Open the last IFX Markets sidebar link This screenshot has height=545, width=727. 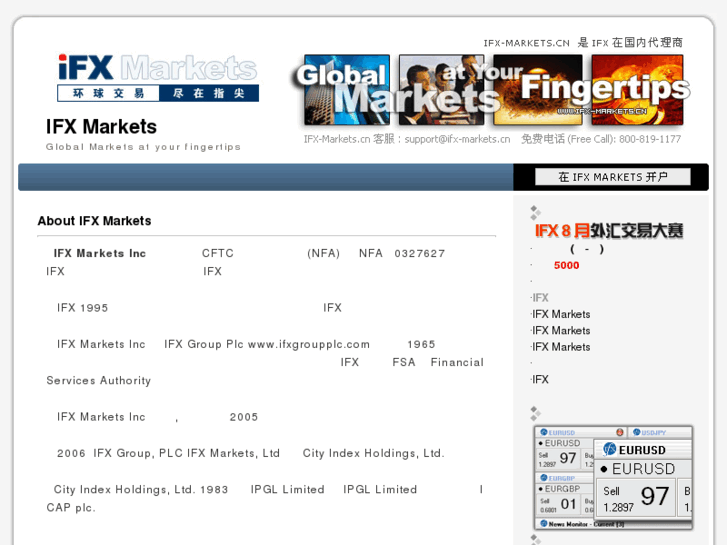click(x=561, y=347)
